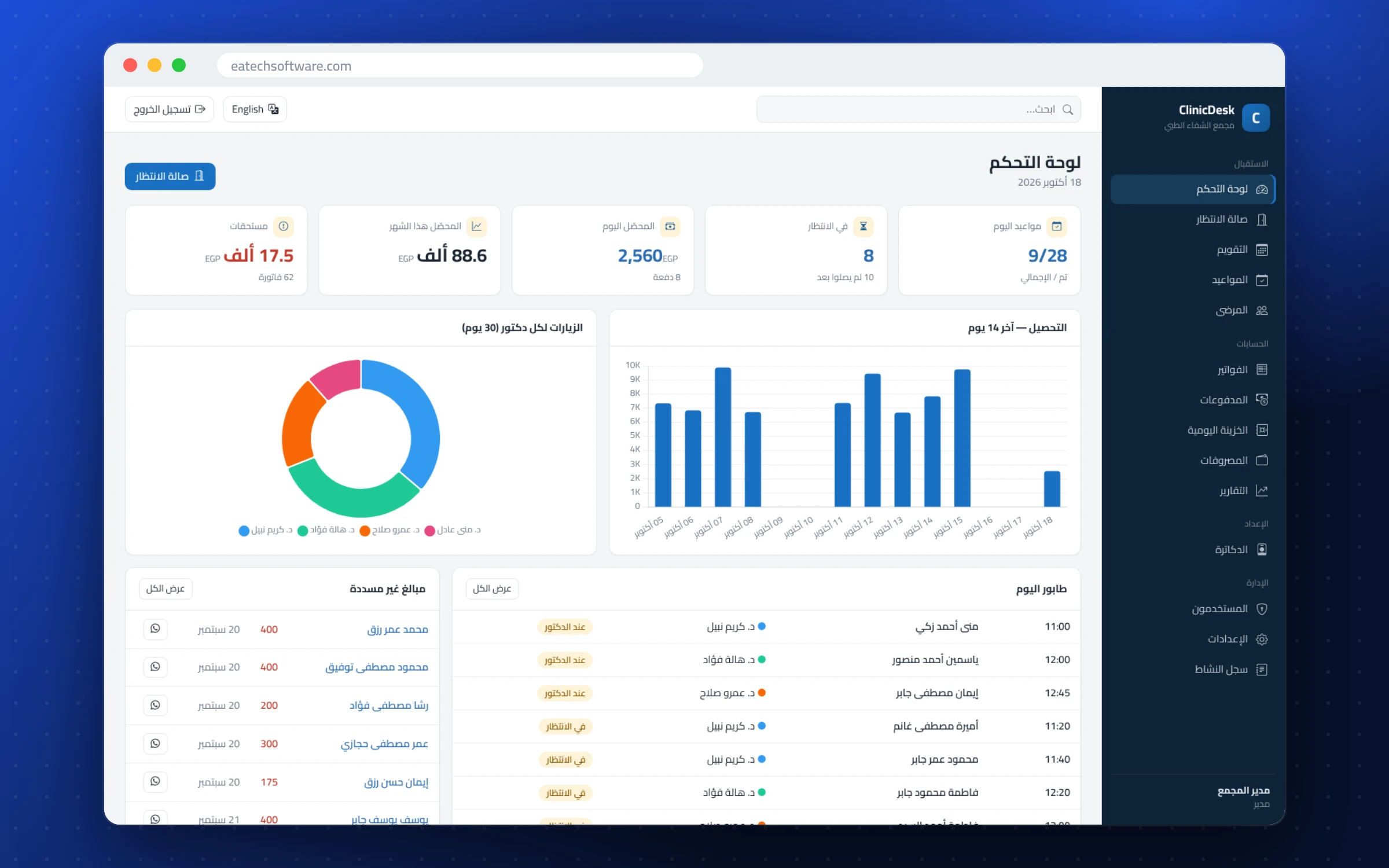Click the ابحث search field
The height and width of the screenshot is (868, 1389).
click(x=918, y=109)
